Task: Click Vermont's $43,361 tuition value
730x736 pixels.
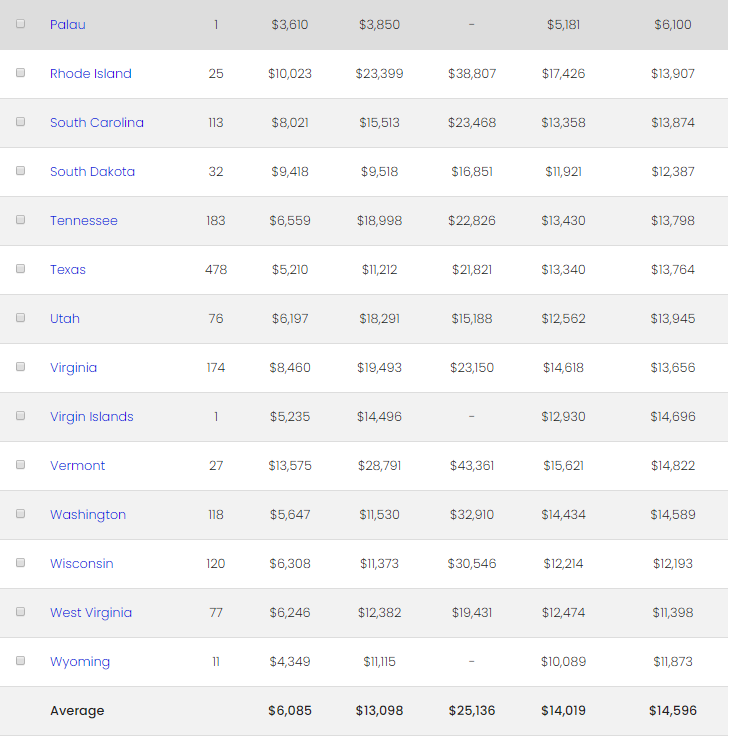Action: (471, 465)
